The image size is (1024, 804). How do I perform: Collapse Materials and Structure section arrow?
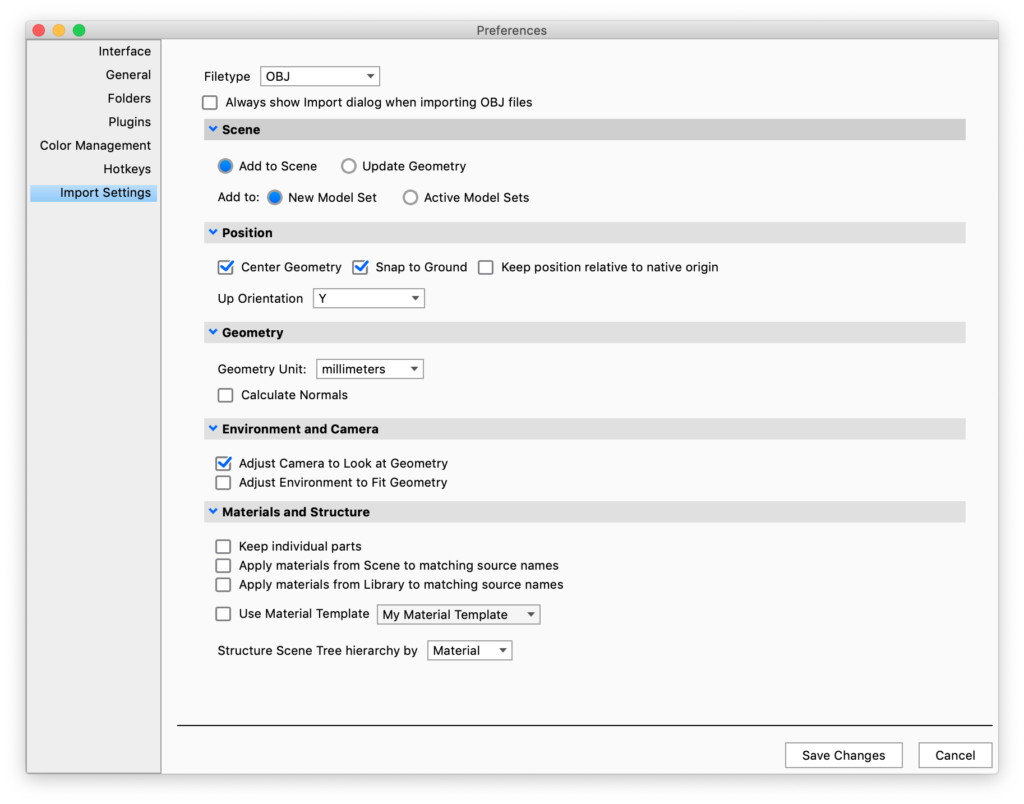point(212,511)
